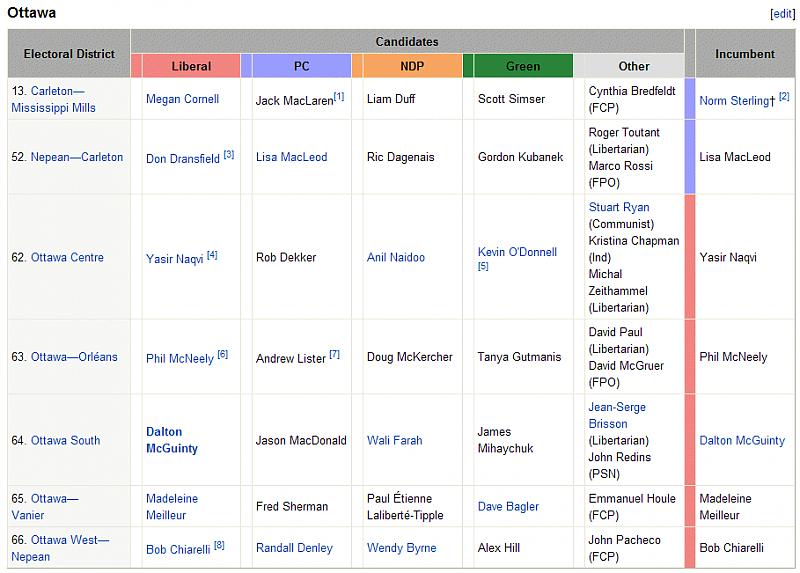The height and width of the screenshot is (573, 800).
Task: Open footnote 4 next to Yasir Naqvi
Action: [212, 255]
